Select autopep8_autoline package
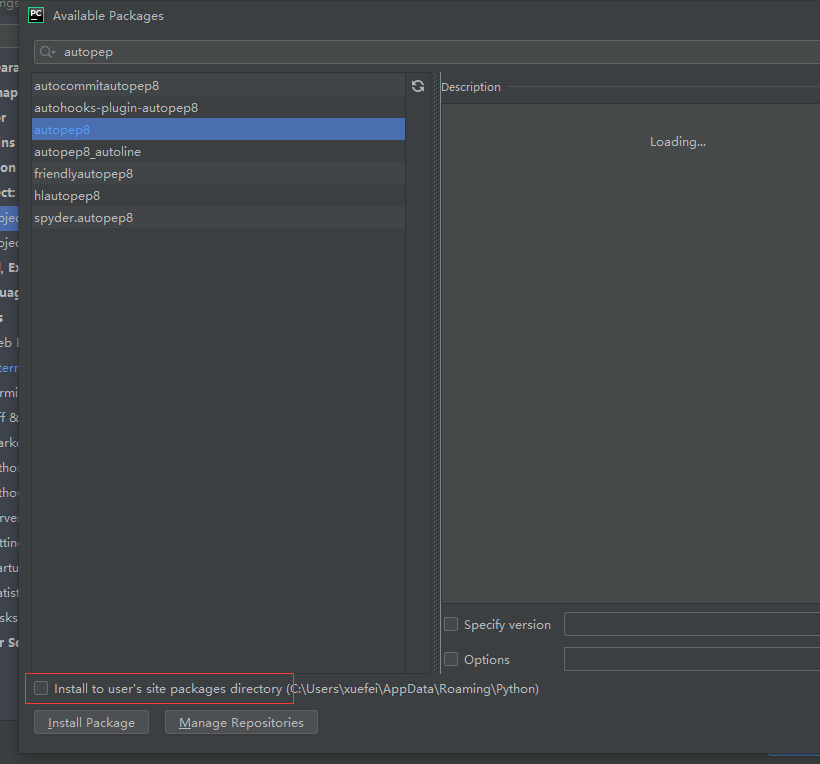The height and width of the screenshot is (764, 820). tap(219, 152)
